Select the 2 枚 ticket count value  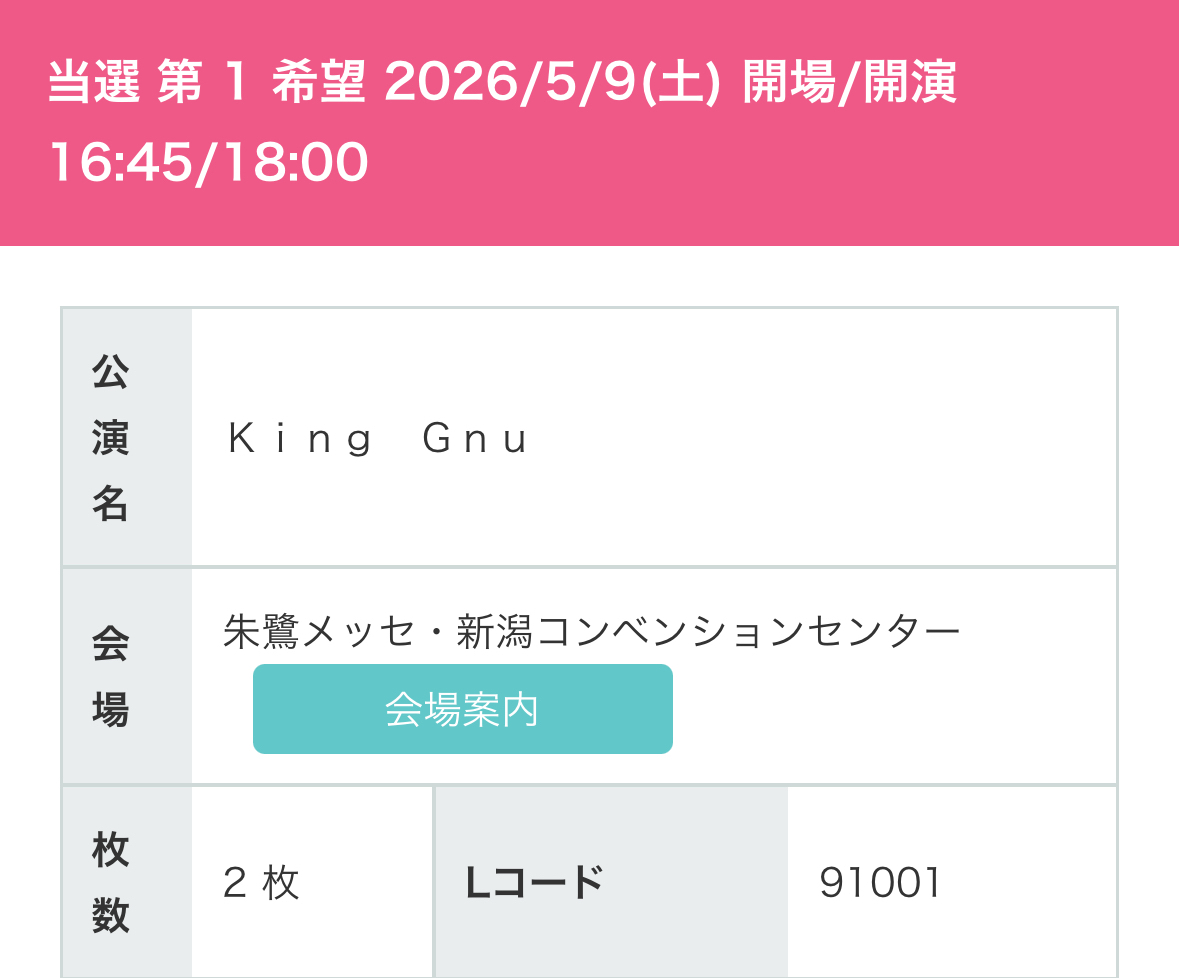pyautogui.click(x=261, y=883)
